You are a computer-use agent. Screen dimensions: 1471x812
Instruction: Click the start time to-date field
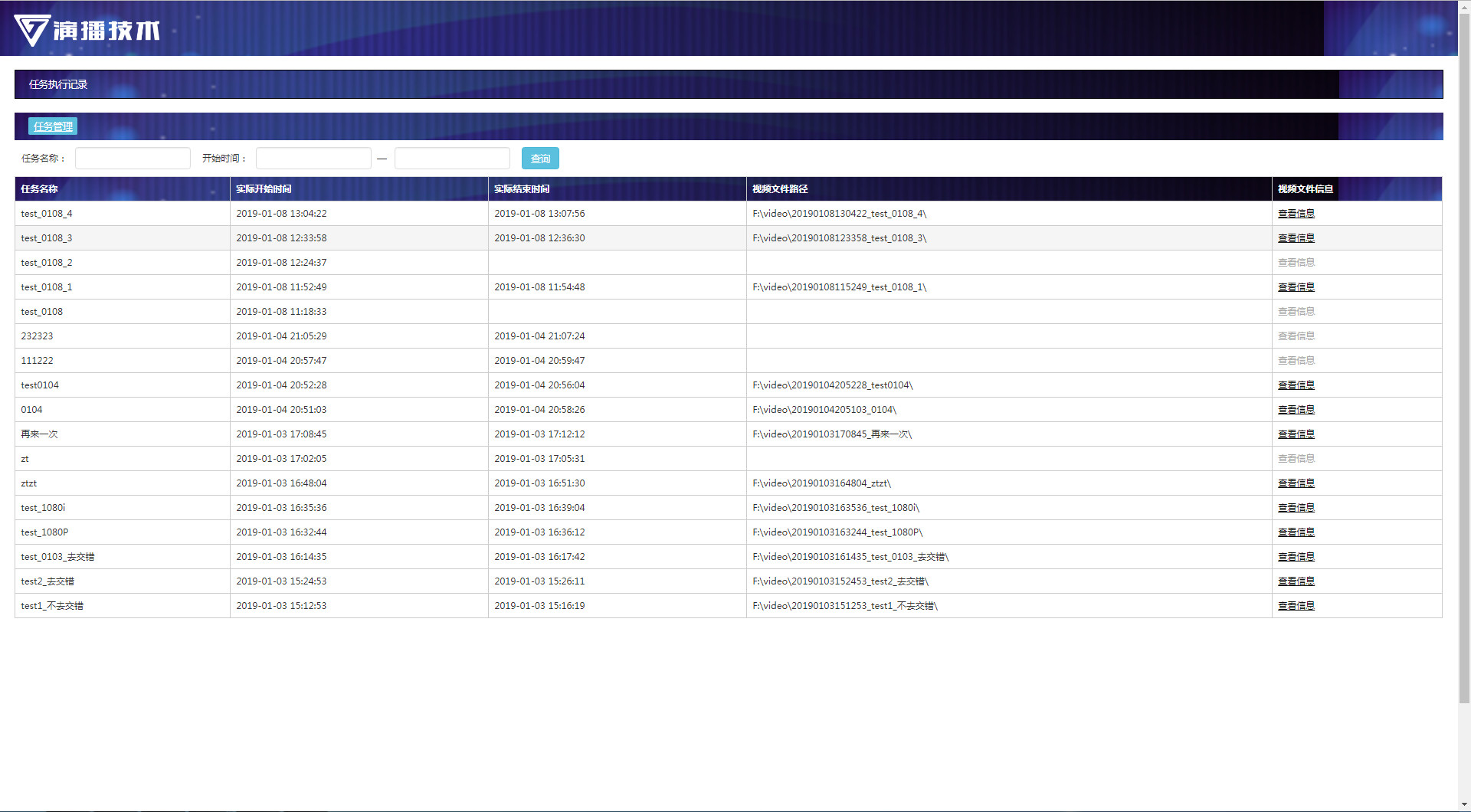[x=452, y=159]
